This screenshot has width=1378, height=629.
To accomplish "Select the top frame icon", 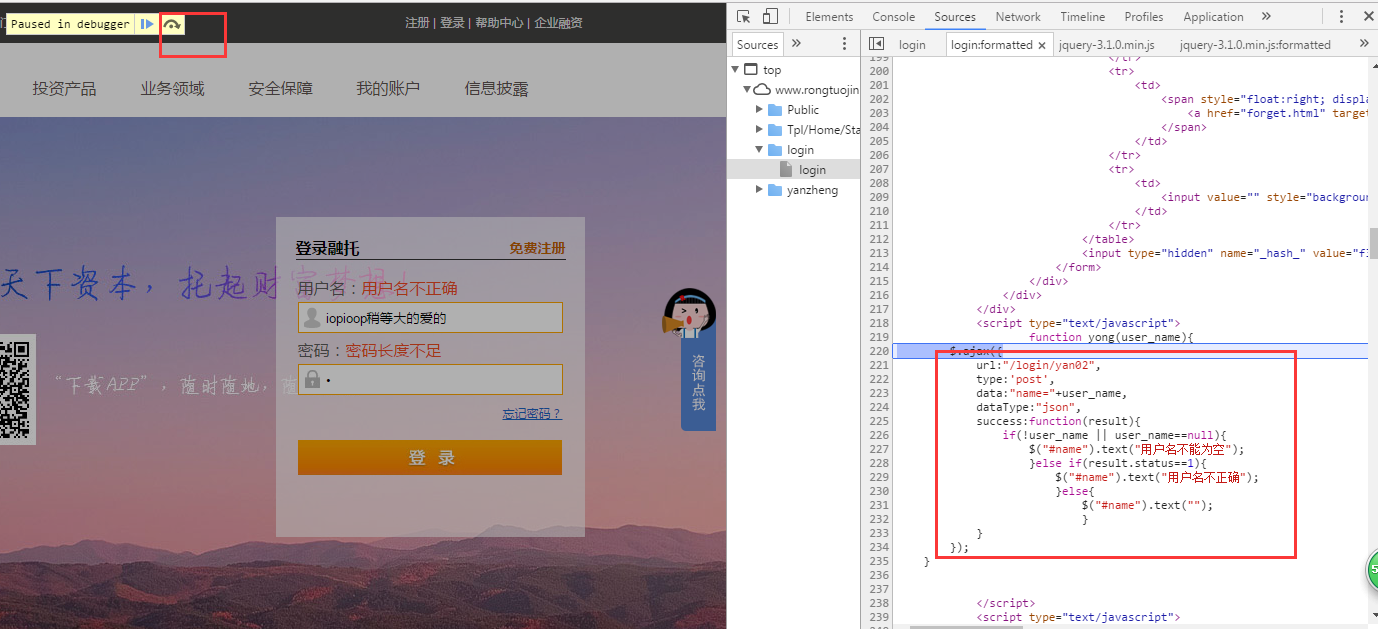I will point(751,69).
